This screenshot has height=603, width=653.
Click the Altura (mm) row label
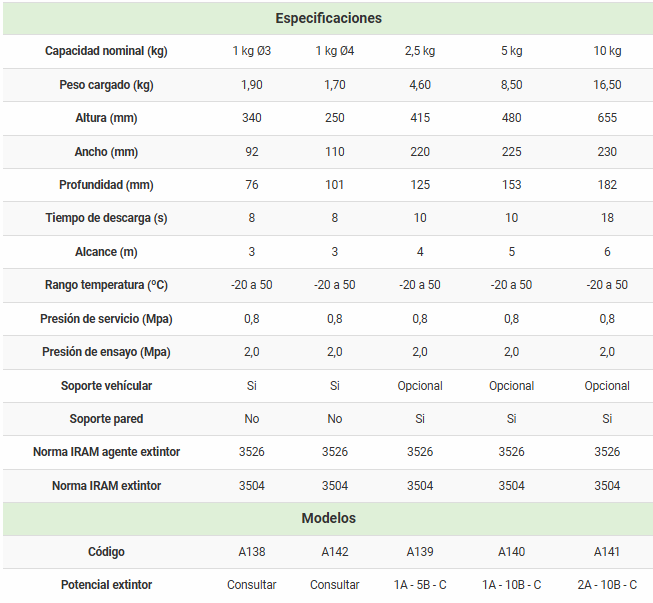(x=106, y=118)
